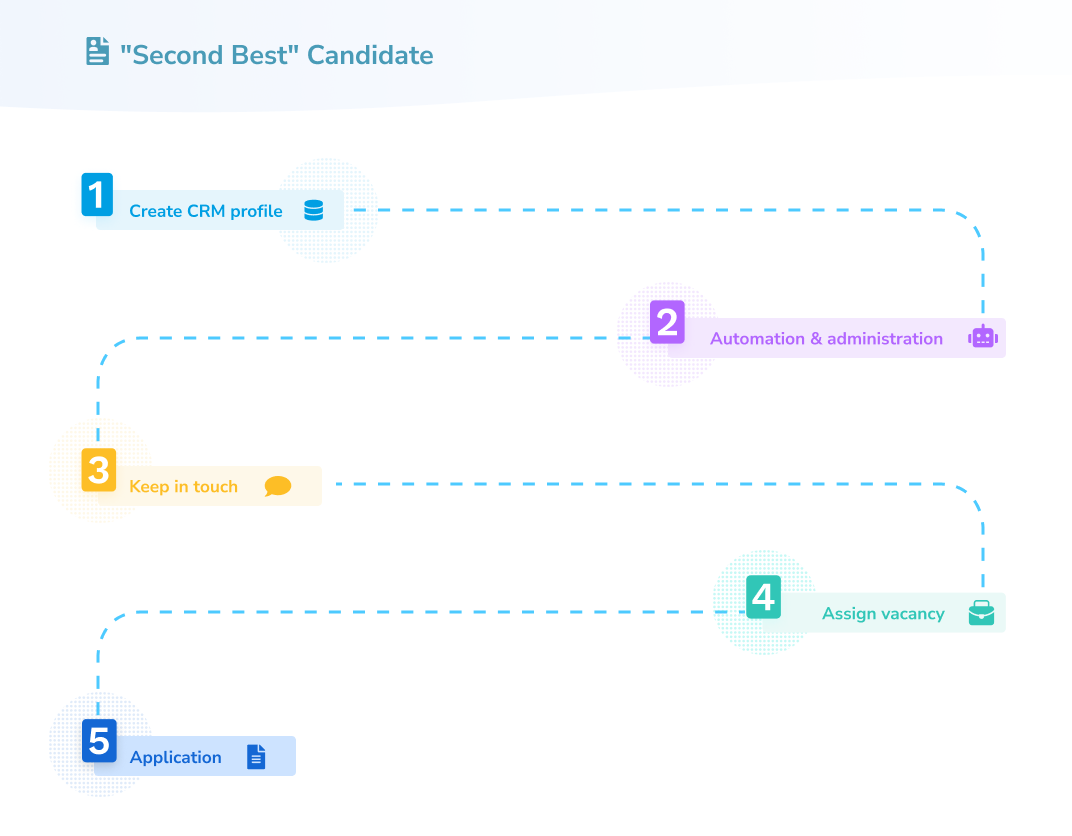Image resolution: width=1072 pixels, height=836 pixels.
Task: Click the database icon on Create CRM profile
Action: [314, 211]
